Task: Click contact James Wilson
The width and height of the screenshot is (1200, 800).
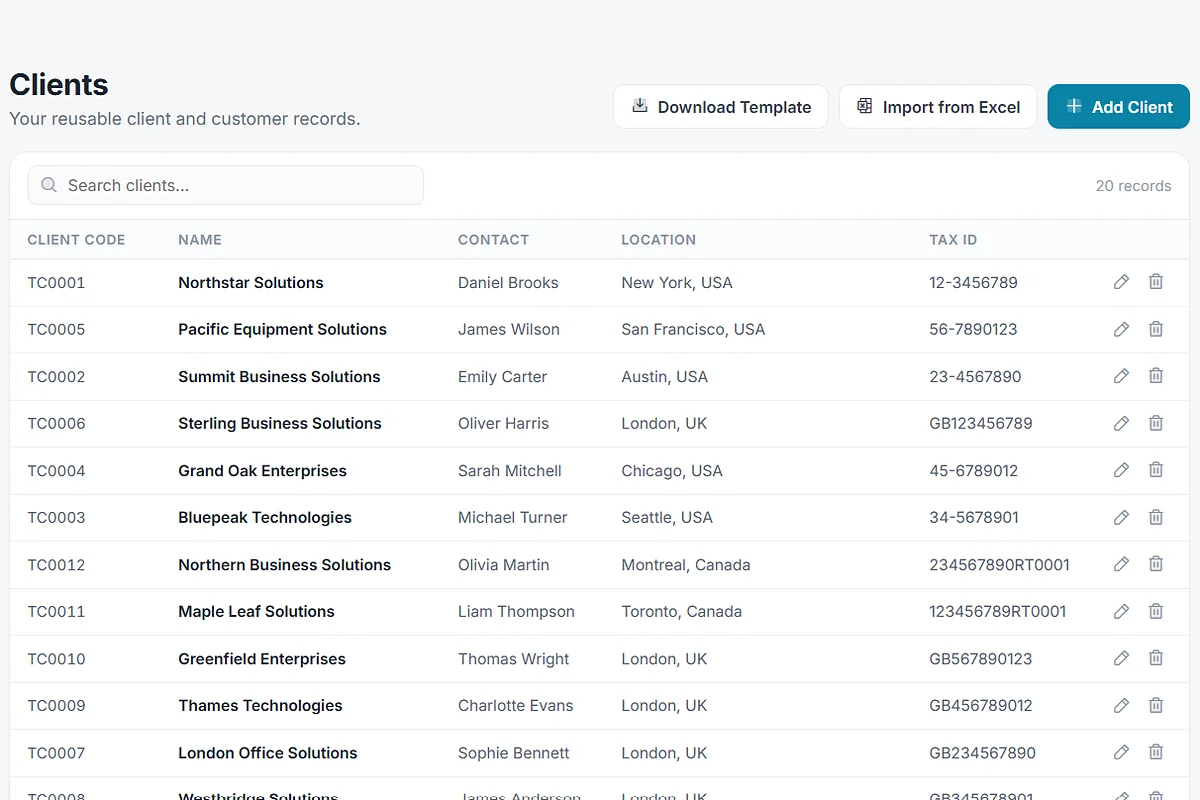Action: pyautogui.click(x=509, y=329)
